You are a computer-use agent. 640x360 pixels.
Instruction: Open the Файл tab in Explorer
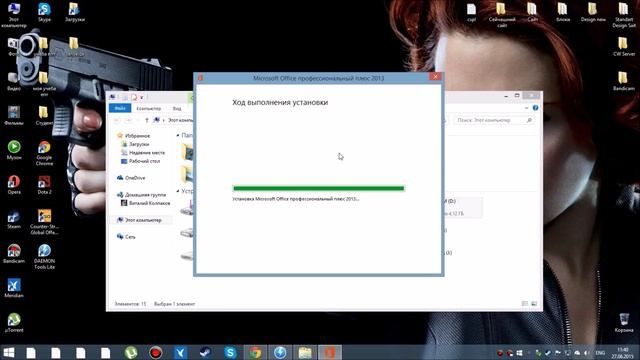pos(120,108)
